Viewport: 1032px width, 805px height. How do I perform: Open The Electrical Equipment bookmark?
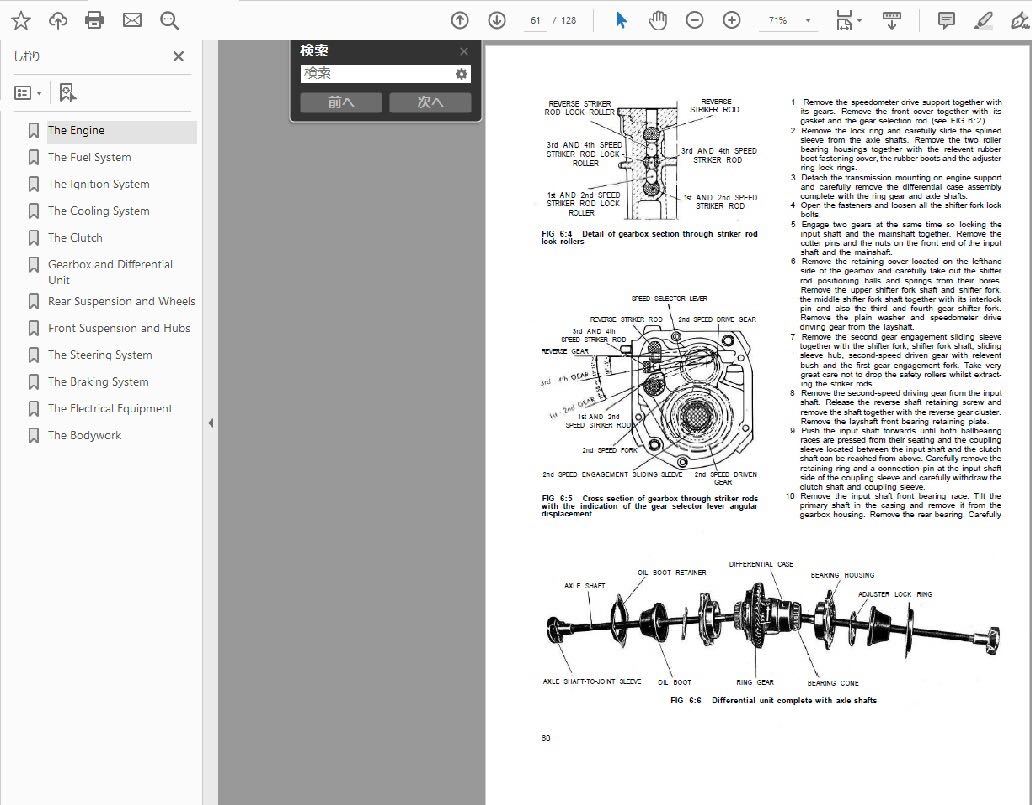point(110,409)
